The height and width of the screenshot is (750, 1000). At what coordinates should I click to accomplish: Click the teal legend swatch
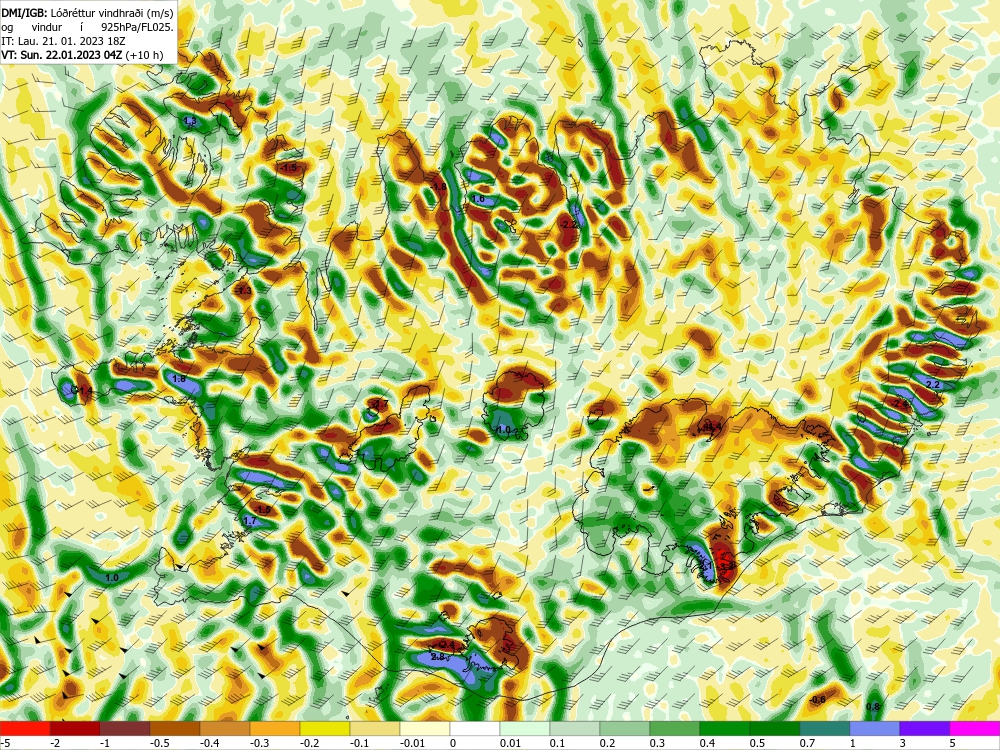pos(825,728)
